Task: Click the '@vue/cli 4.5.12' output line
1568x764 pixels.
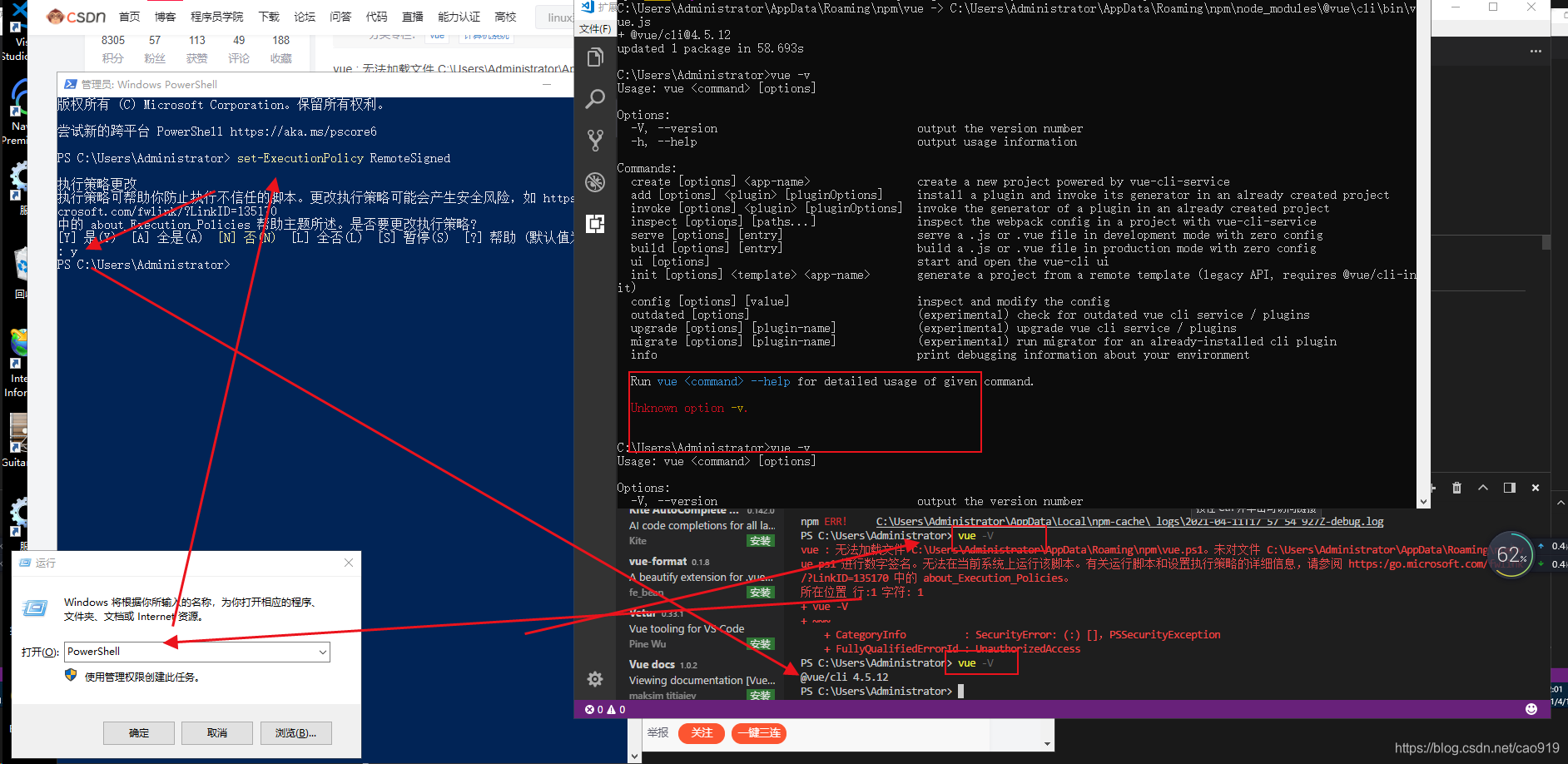Action: click(x=844, y=677)
